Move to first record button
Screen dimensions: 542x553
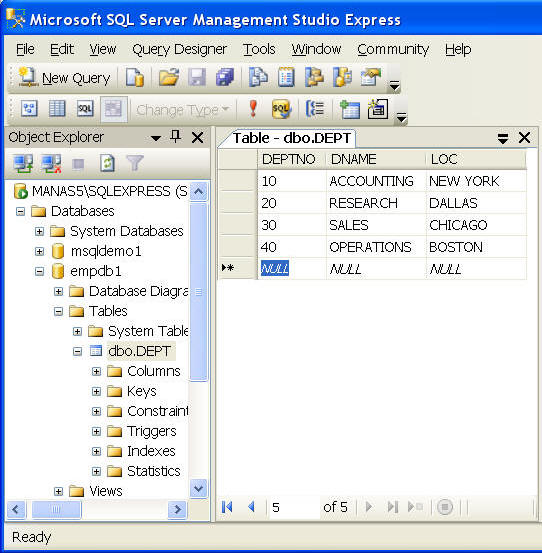(227, 507)
